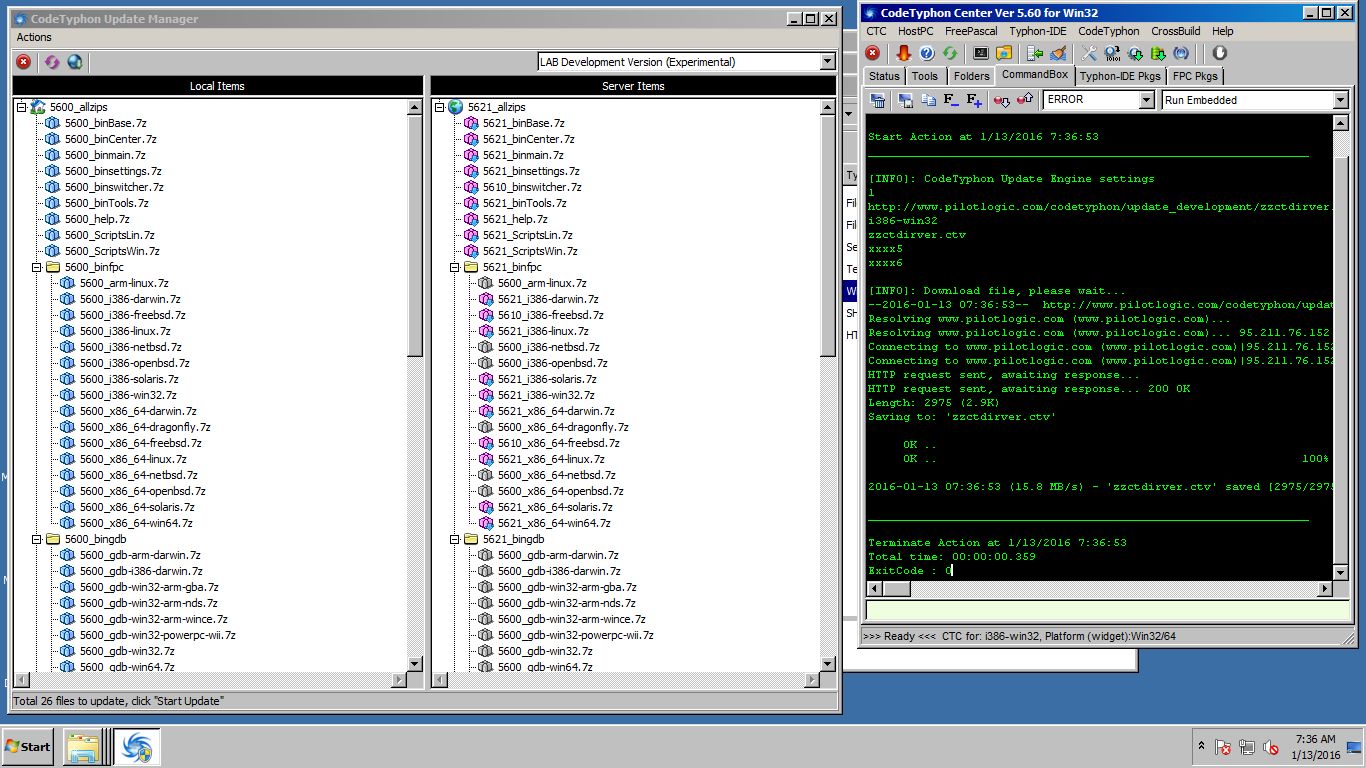Open the ERROR level dropdown
Viewport: 1366px width, 768px height.
click(1147, 100)
